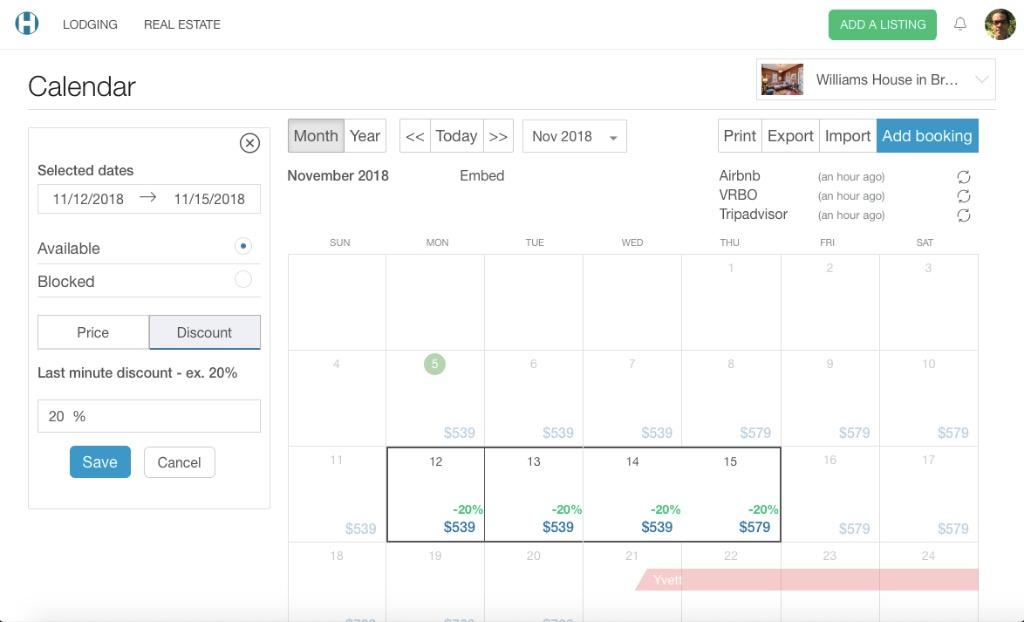Click the Houfy logo icon

click(27, 24)
